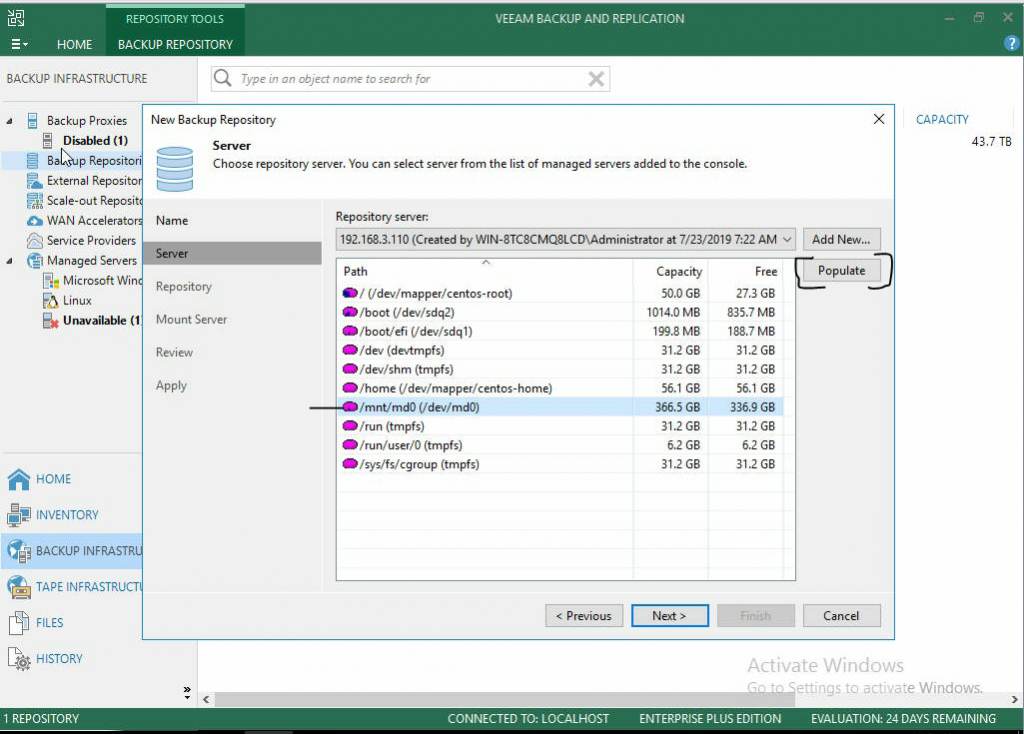
Task: Click the Add New... button
Action: coord(841,240)
